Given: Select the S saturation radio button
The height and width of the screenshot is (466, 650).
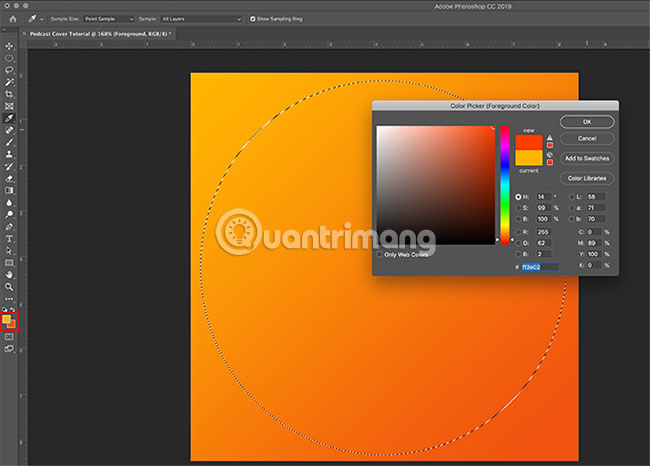Looking at the screenshot, I should (x=518, y=208).
